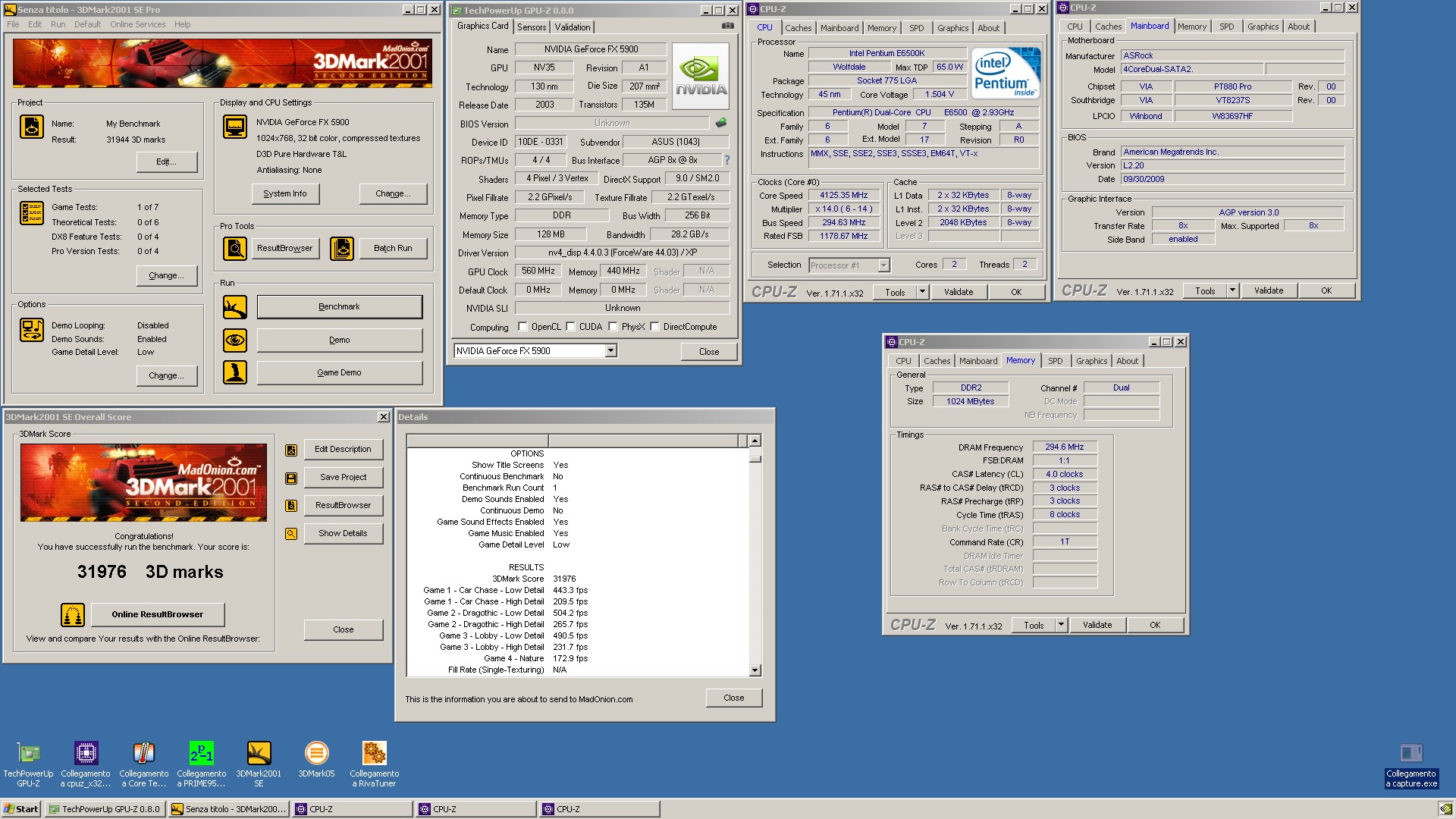The height and width of the screenshot is (819, 1456).
Task: Enable the CUDA checkbox in GPU-Z
Action: tap(570, 327)
